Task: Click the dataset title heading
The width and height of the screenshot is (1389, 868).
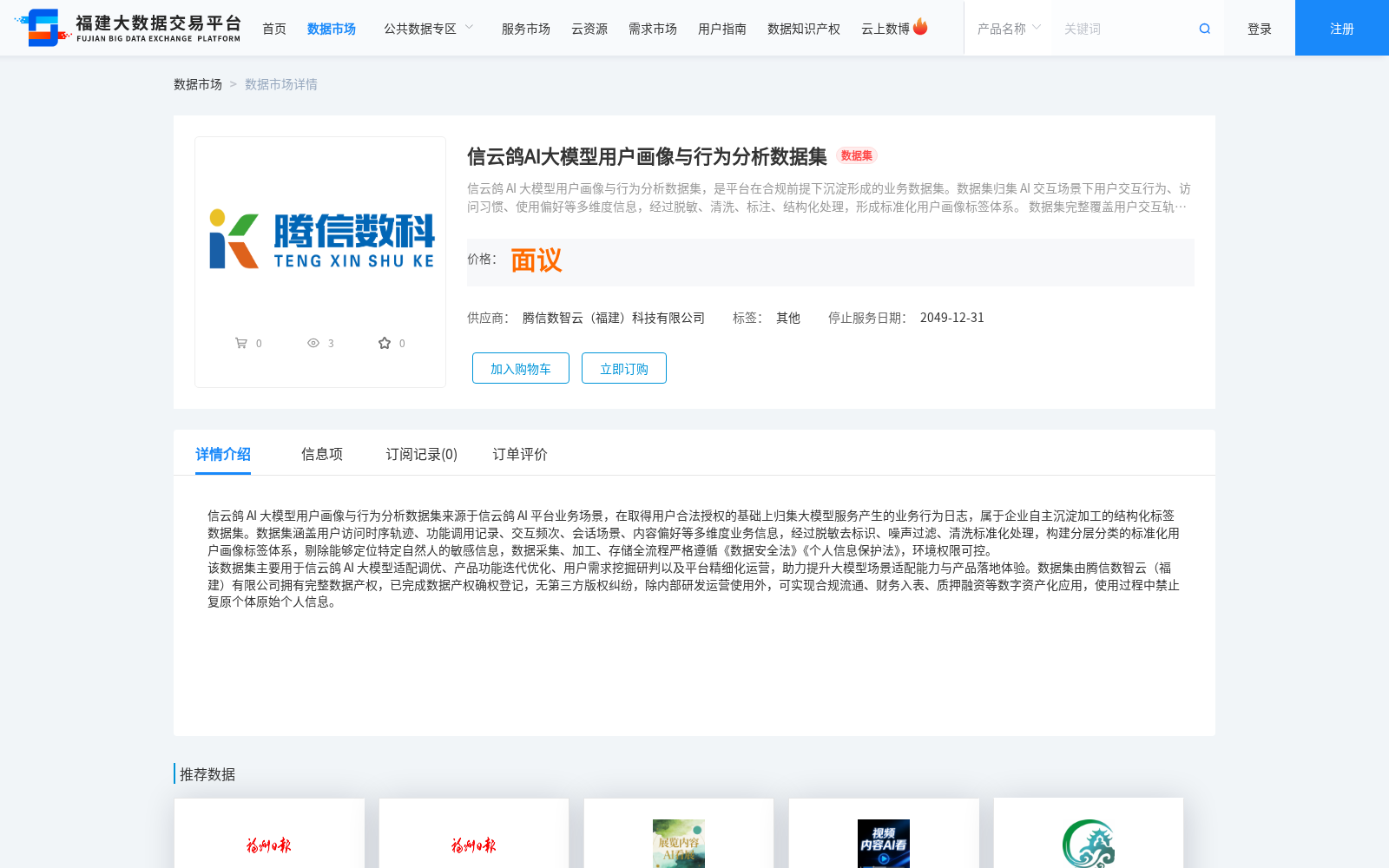Action: (647, 156)
